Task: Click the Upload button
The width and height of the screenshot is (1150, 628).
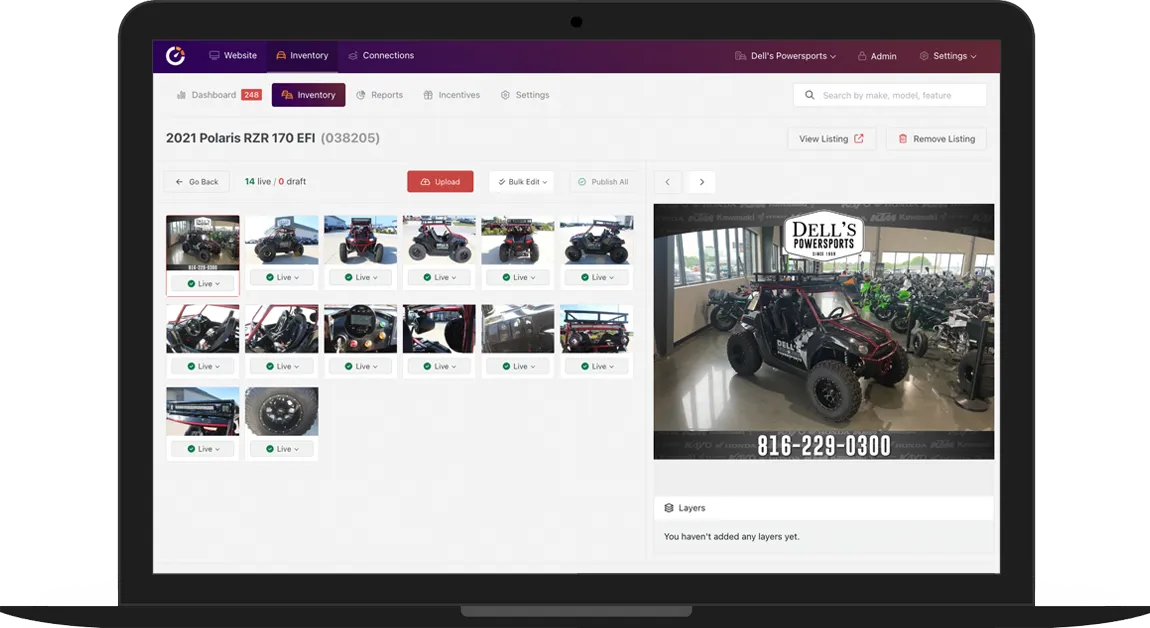Action: (x=440, y=181)
